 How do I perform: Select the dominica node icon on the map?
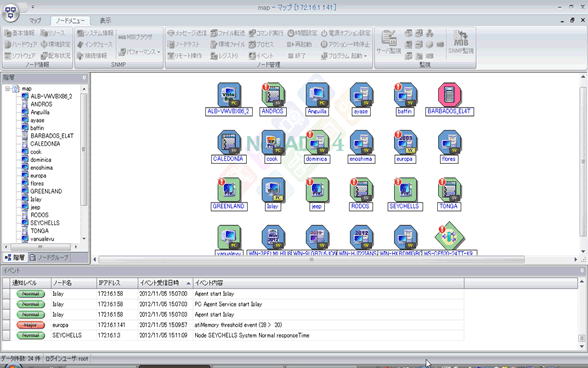(317, 143)
